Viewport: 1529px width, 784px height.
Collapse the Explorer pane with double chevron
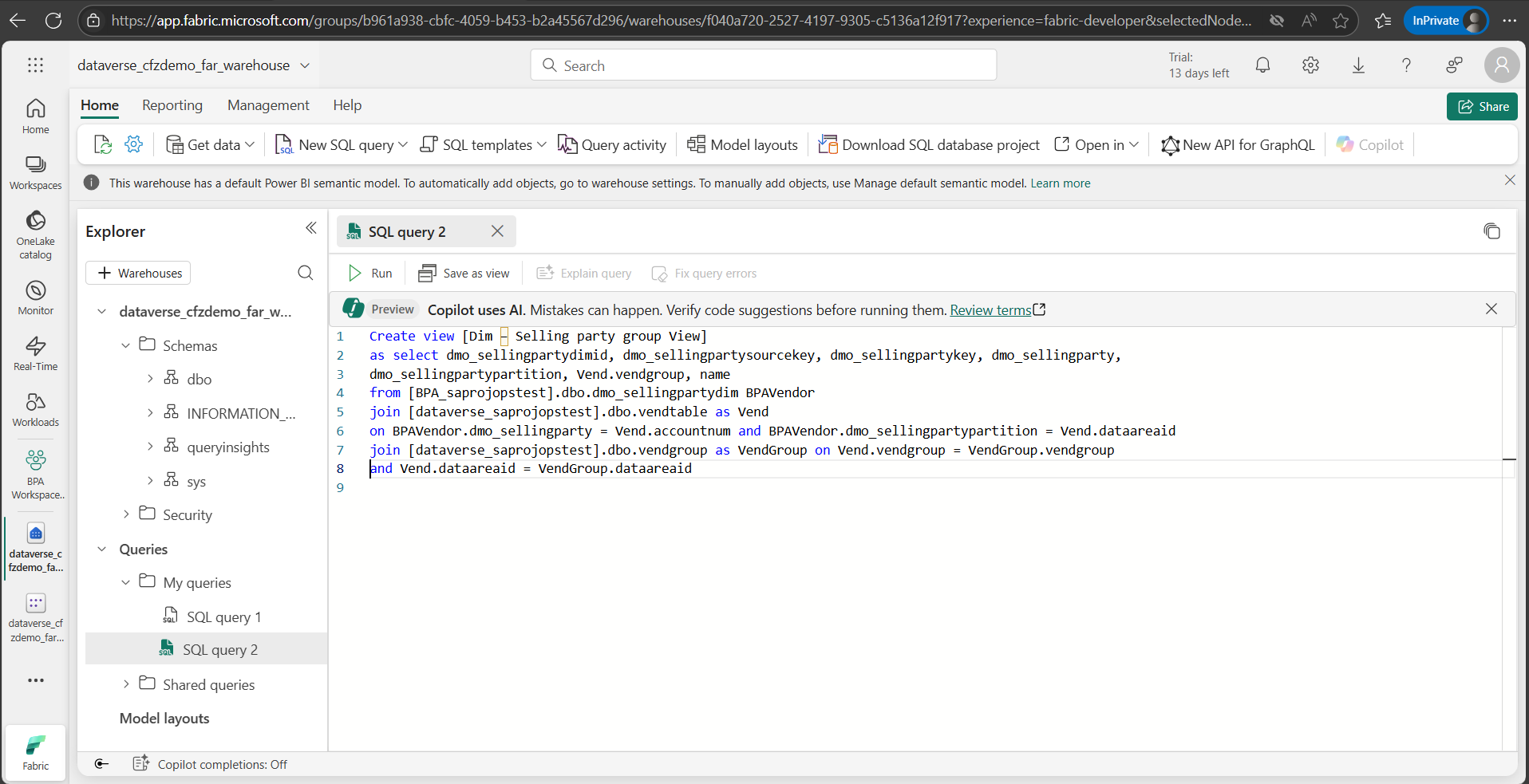click(x=310, y=229)
